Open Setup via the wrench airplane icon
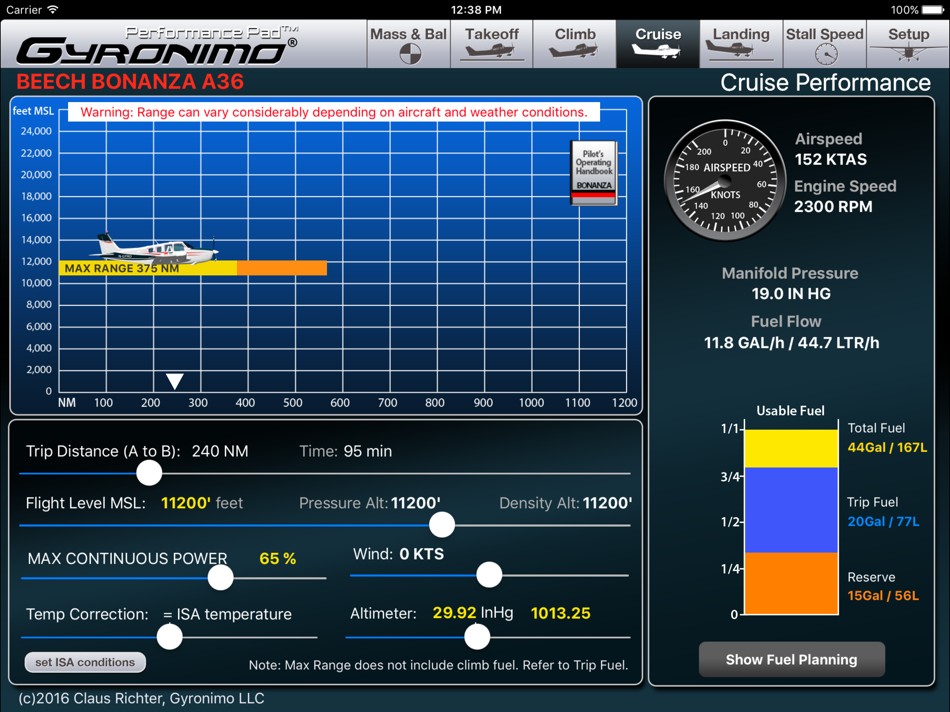 point(908,52)
